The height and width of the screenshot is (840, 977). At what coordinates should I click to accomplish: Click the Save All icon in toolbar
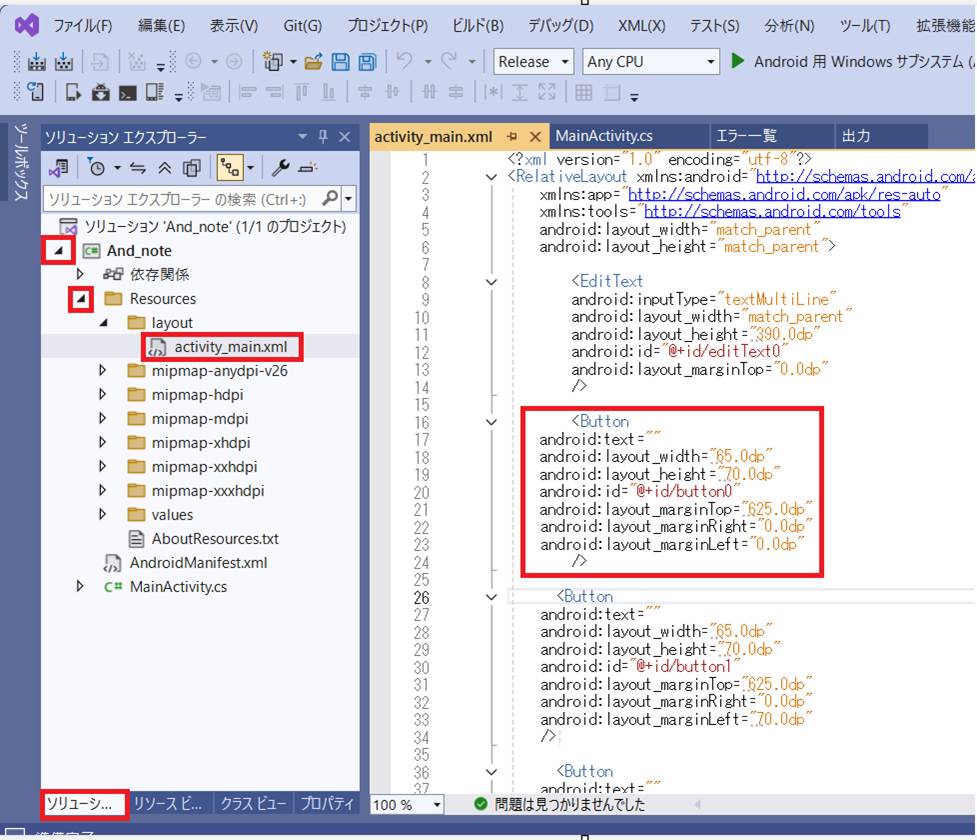(366, 62)
